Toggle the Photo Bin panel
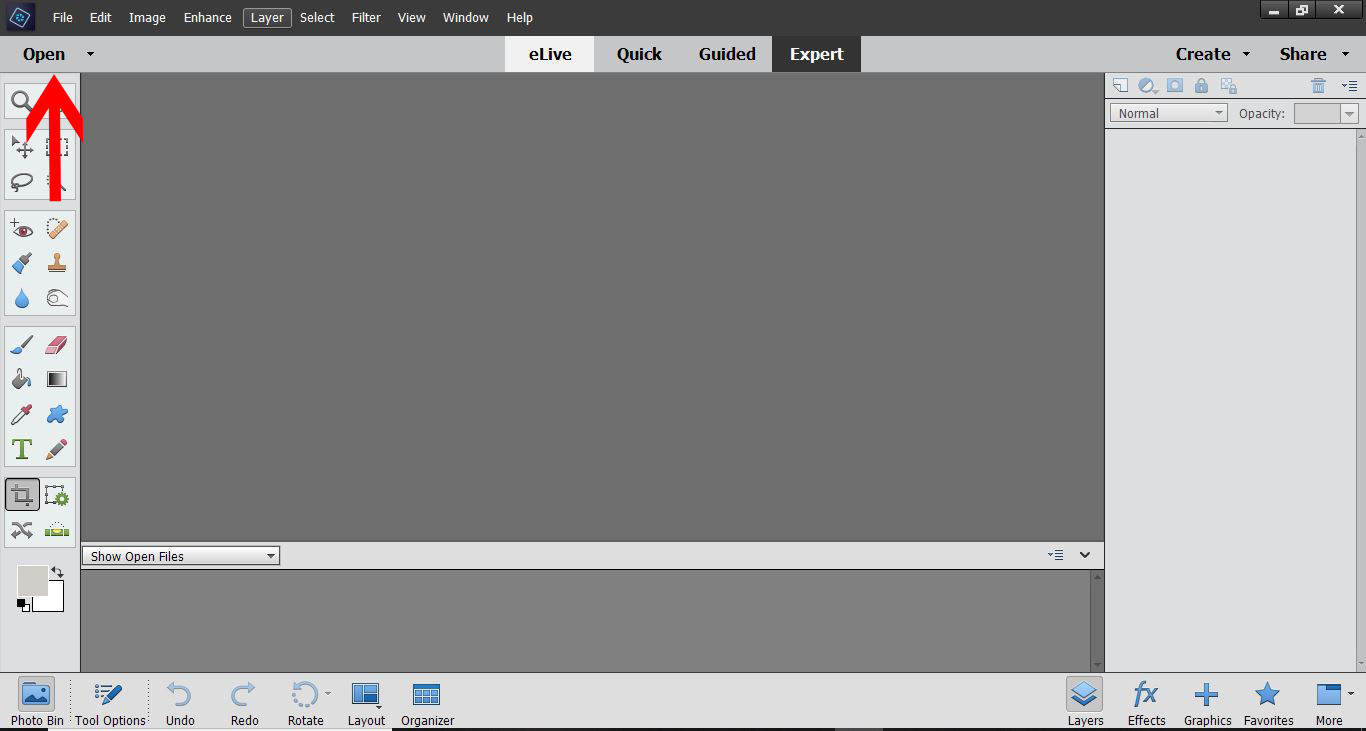Viewport: 1366px width, 731px height. 37,702
